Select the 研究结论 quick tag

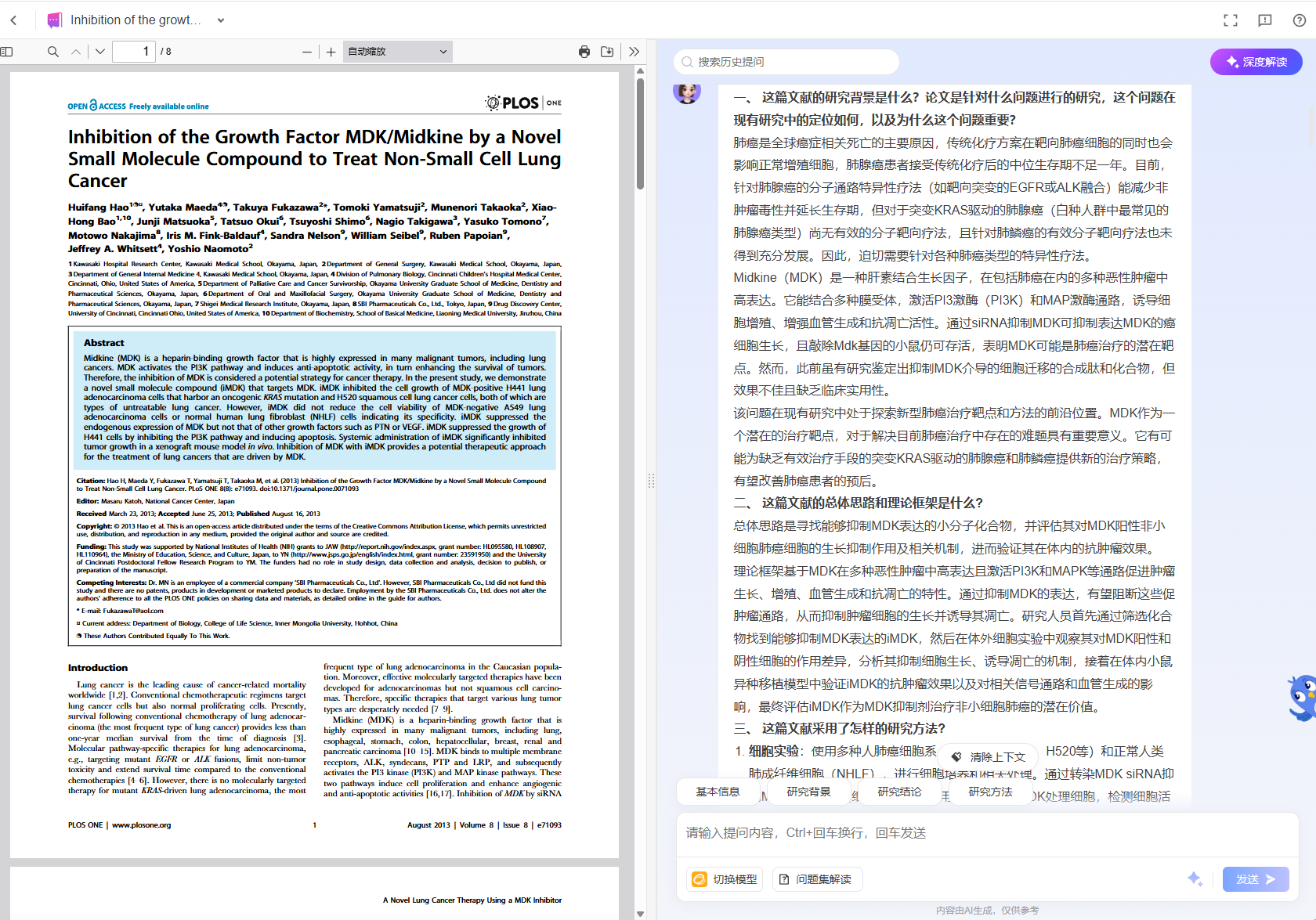click(x=899, y=792)
